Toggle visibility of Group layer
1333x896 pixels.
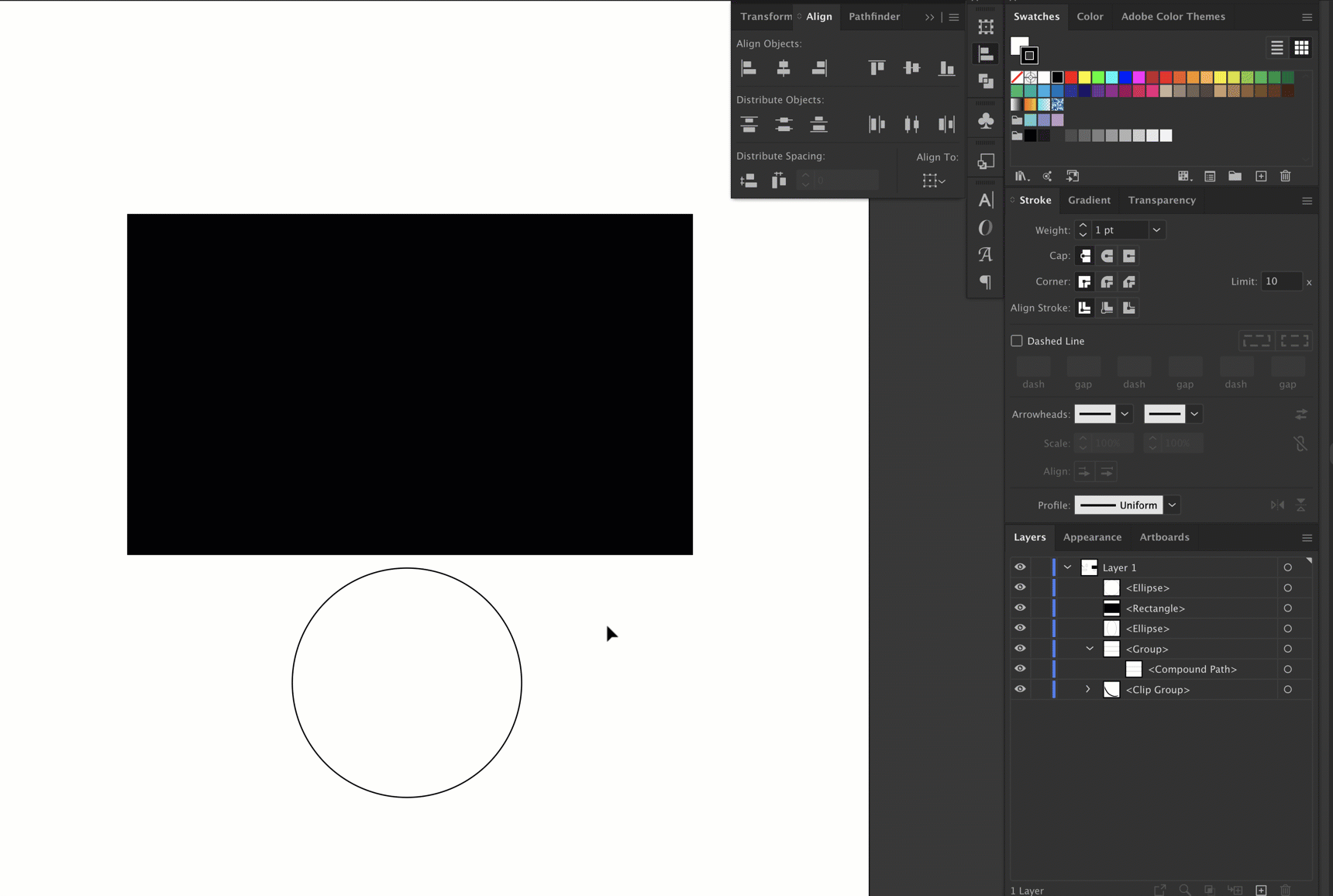pyautogui.click(x=1020, y=649)
